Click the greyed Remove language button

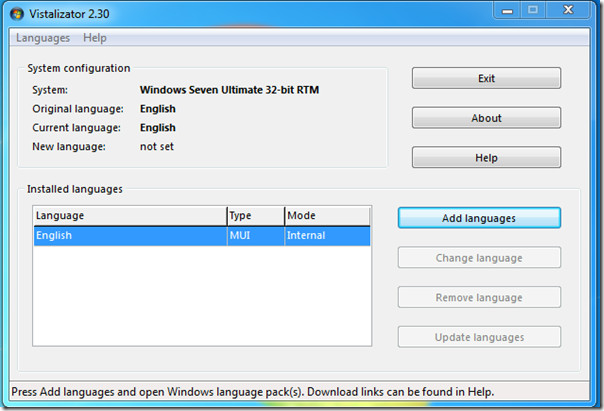pos(479,297)
